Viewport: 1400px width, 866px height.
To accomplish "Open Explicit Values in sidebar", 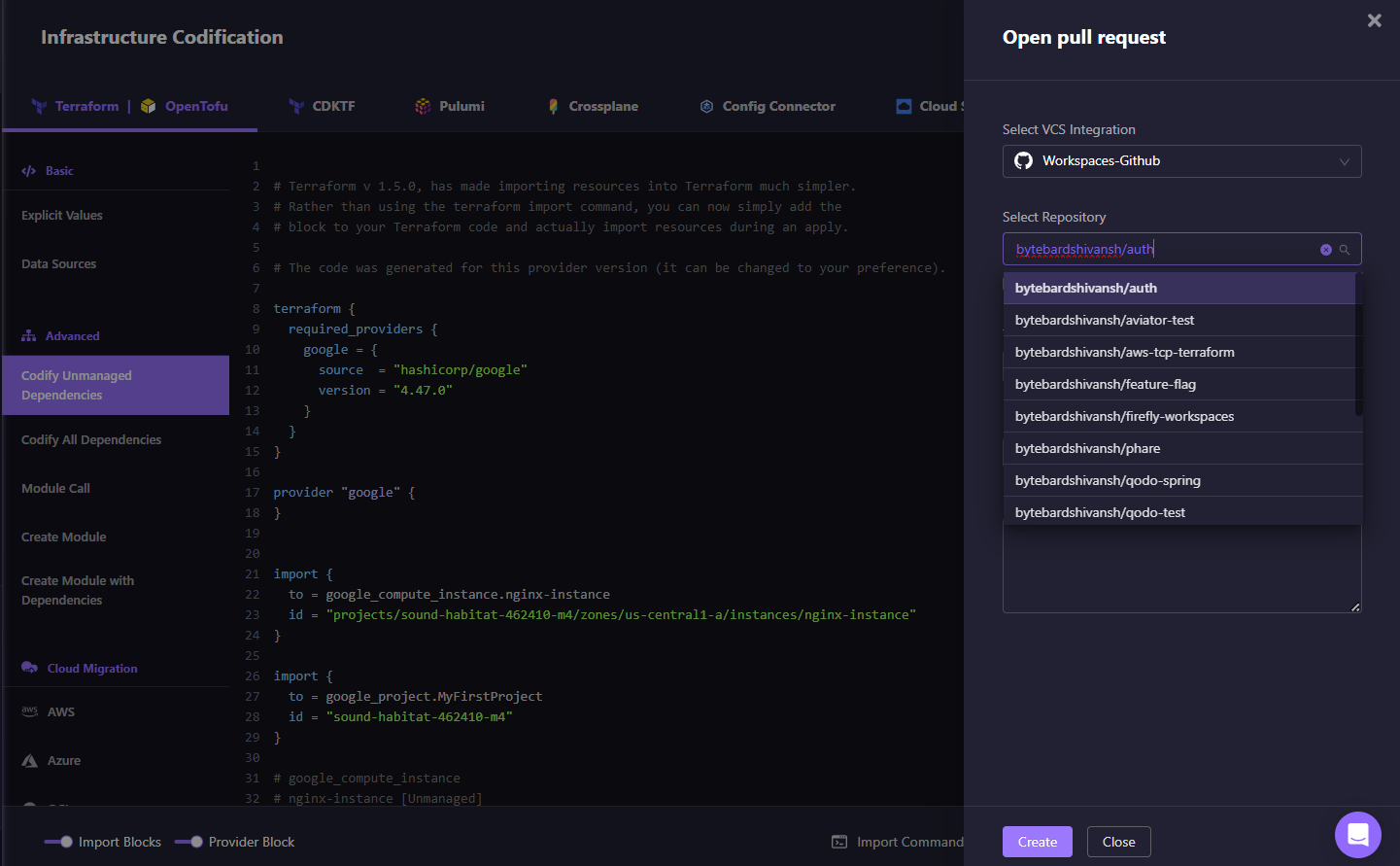I will click(x=62, y=216).
